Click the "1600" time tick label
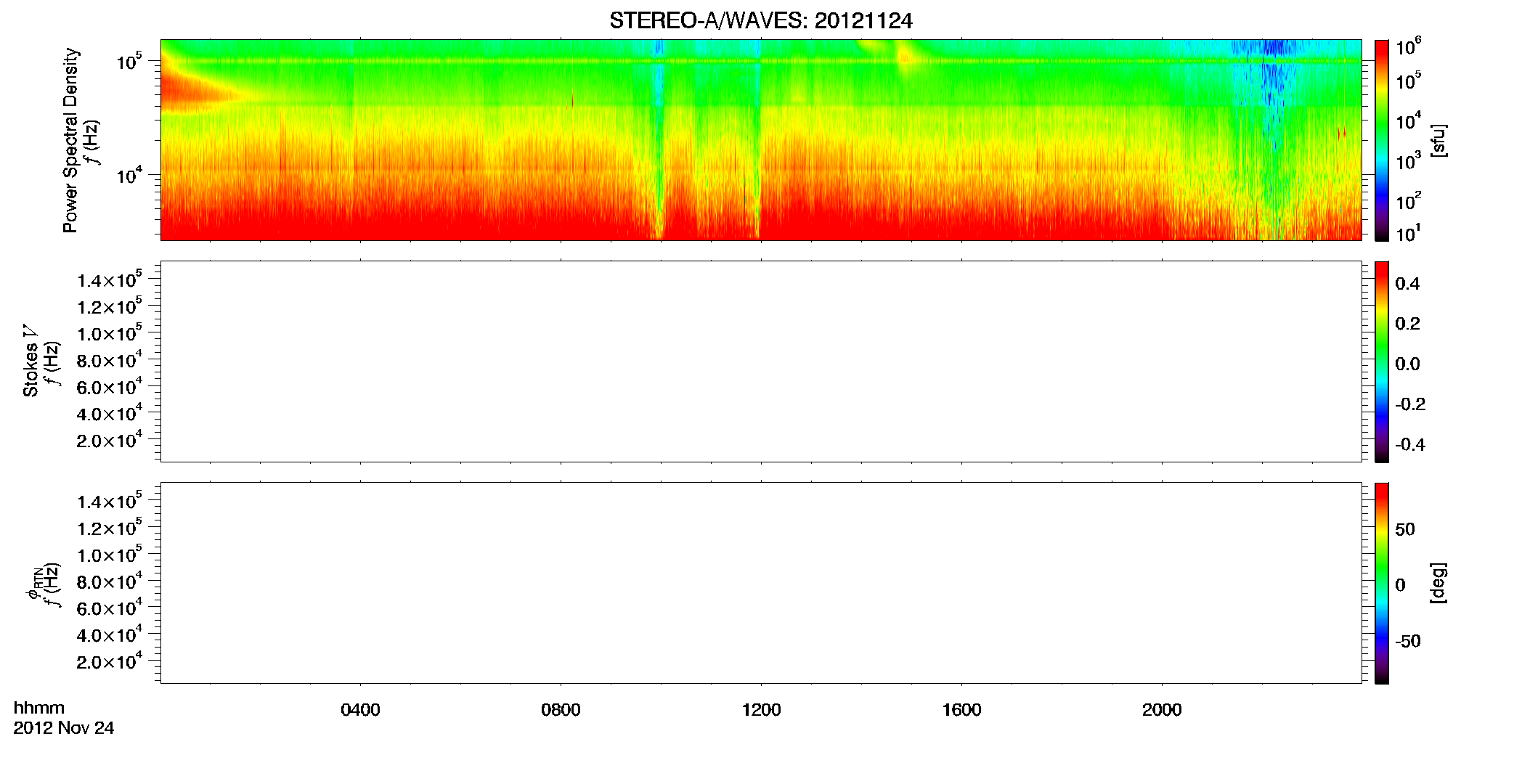1522x784 pixels. 961,710
